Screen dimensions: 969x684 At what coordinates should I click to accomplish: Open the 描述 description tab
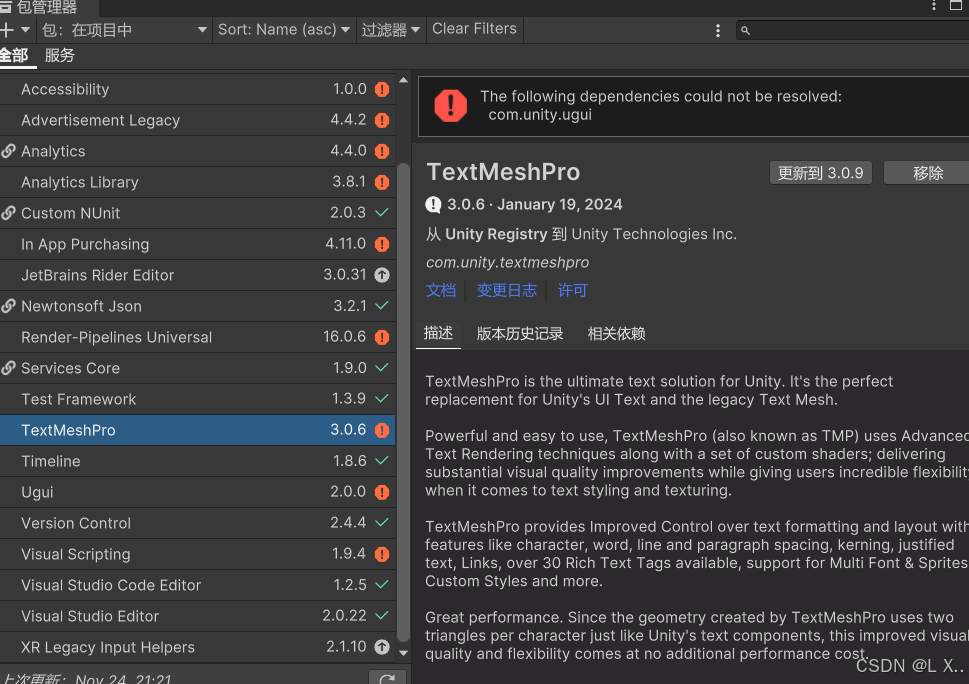(x=438, y=334)
